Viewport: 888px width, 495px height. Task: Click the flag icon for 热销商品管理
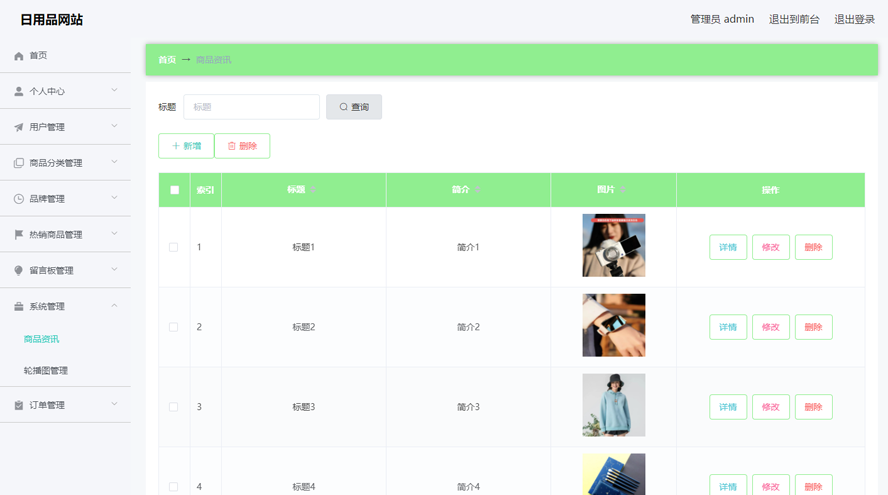(x=19, y=234)
